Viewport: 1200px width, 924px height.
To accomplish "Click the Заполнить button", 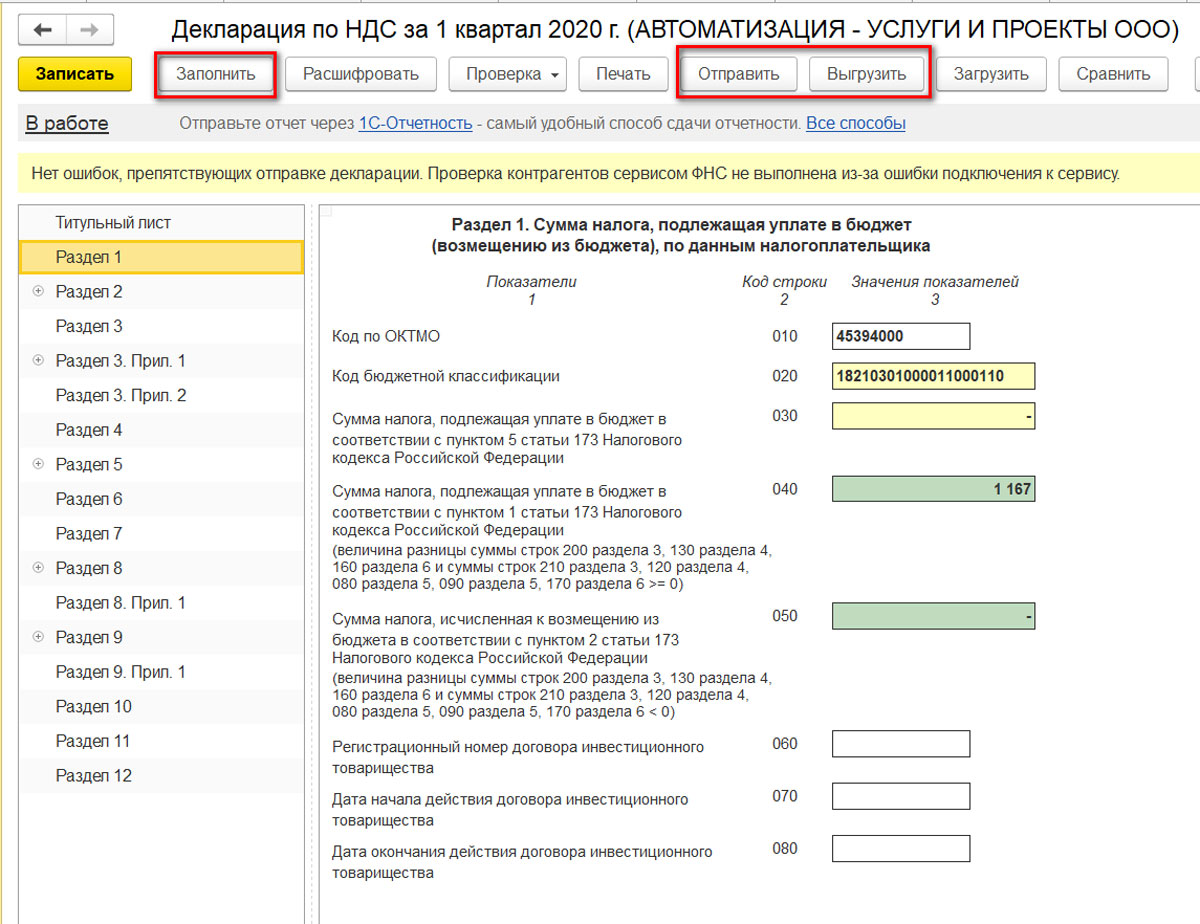I will (215, 74).
